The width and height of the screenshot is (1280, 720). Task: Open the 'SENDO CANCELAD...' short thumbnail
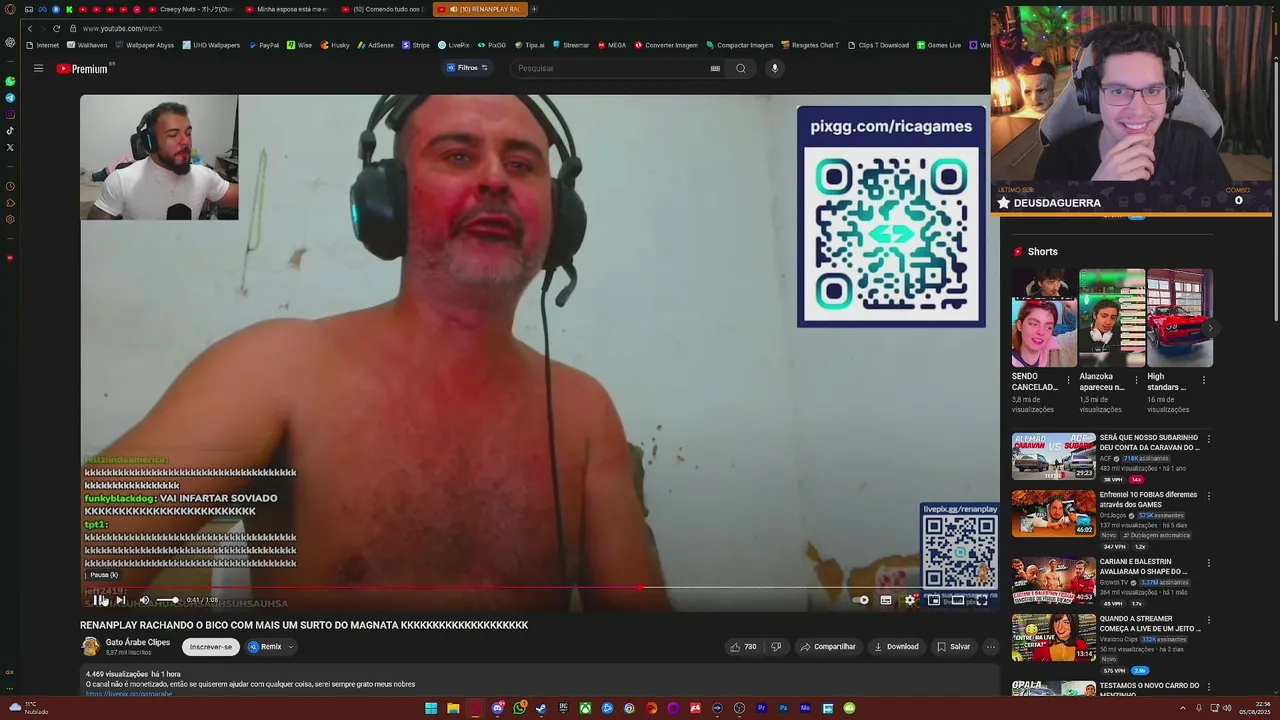pyautogui.click(x=1044, y=318)
